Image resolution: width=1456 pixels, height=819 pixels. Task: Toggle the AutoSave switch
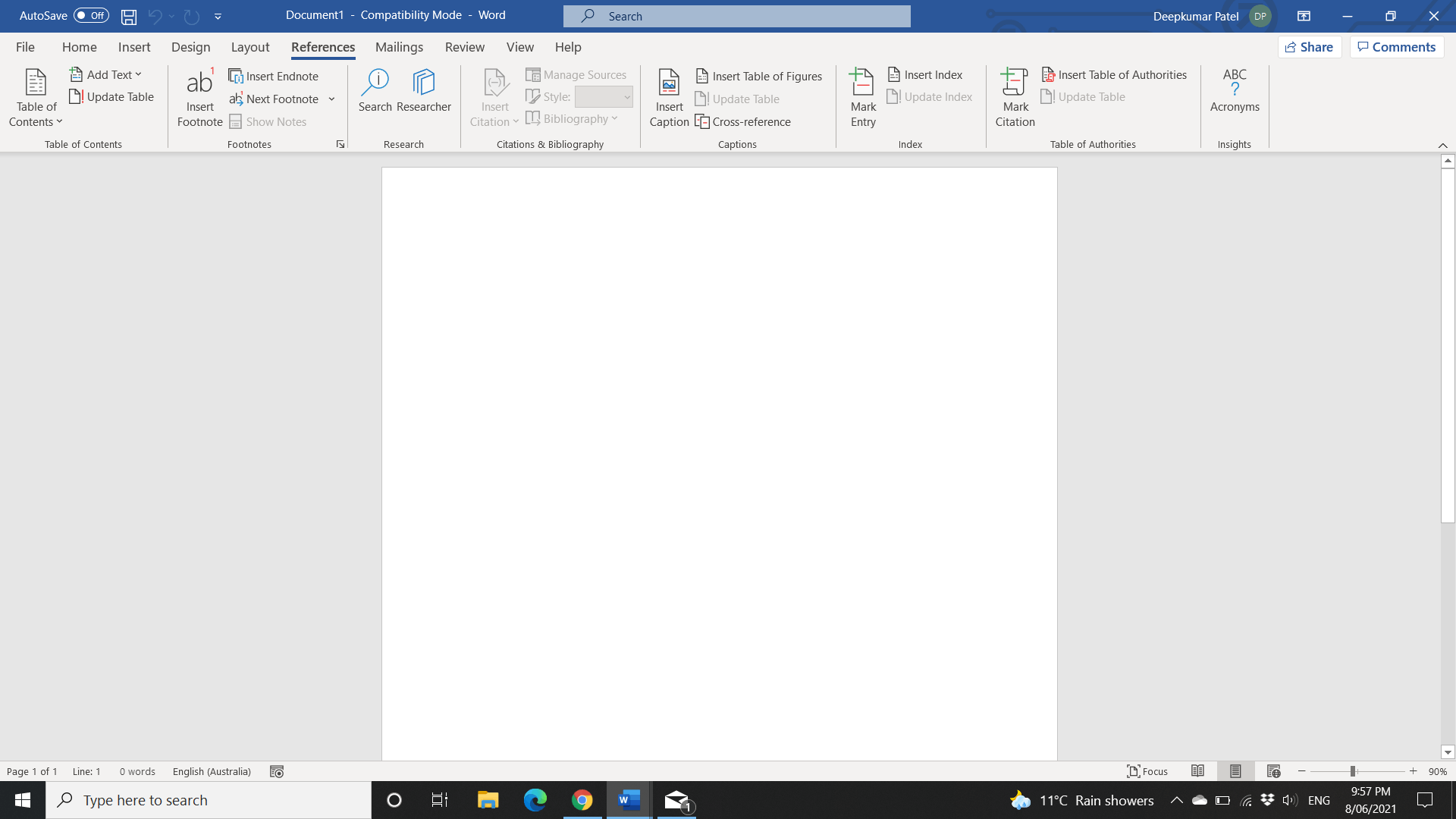click(91, 15)
